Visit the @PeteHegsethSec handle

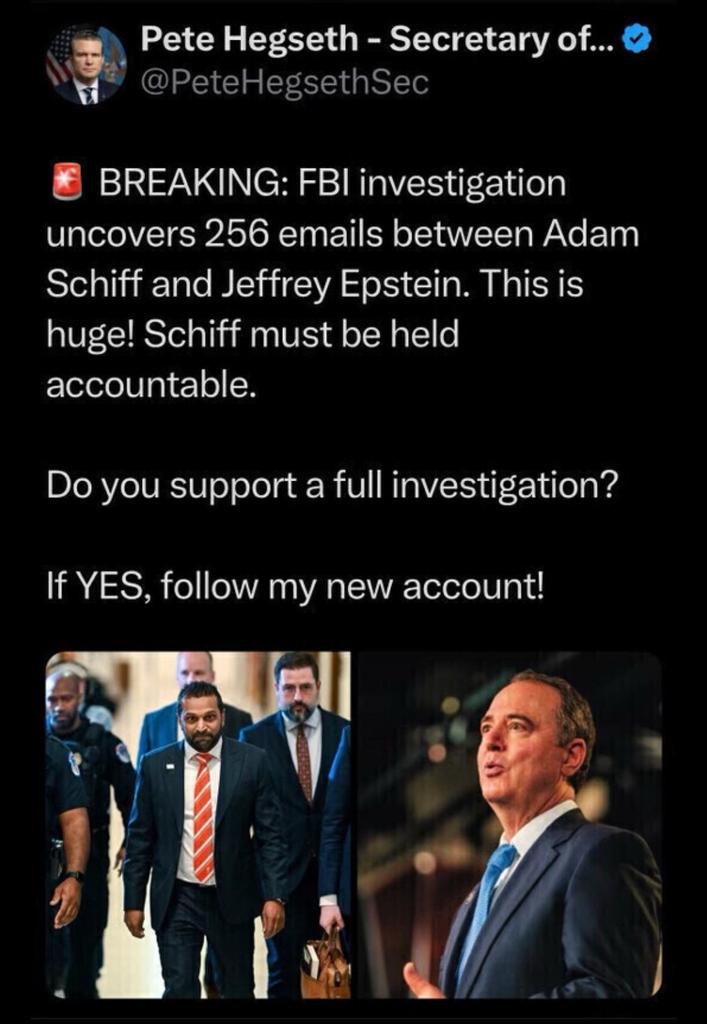[x=285, y=83]
